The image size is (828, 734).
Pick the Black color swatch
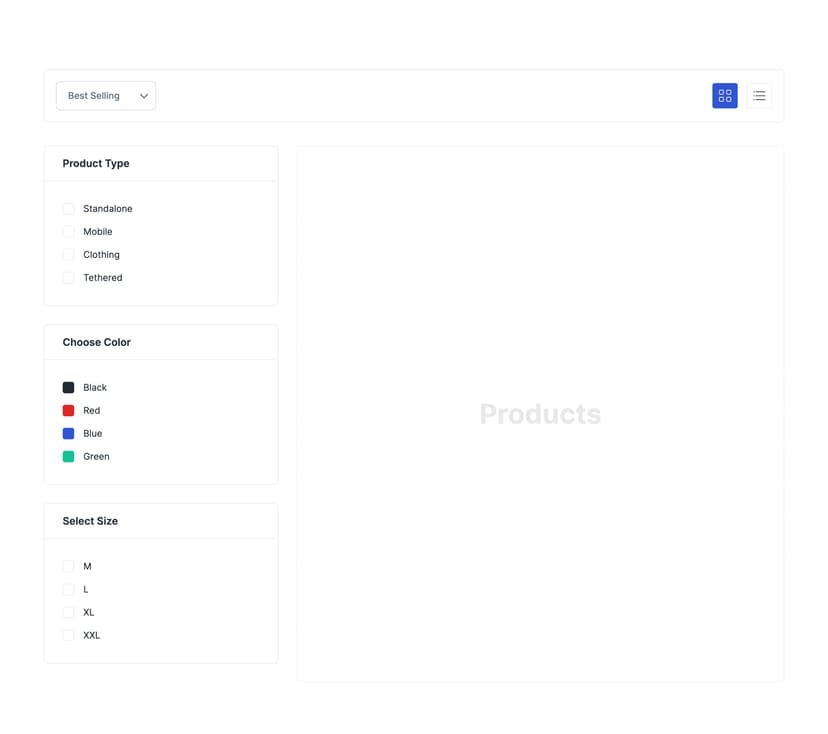[x=68, y=387]
